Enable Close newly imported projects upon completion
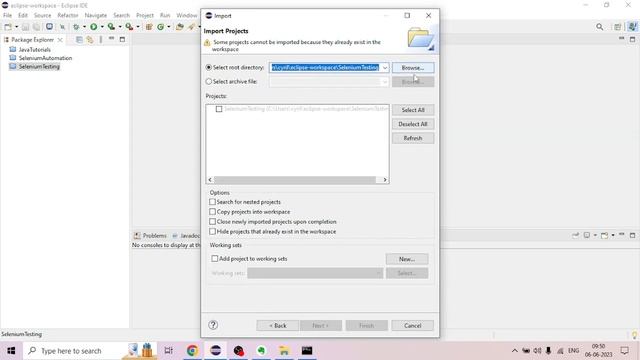 [x=212, y=221]
